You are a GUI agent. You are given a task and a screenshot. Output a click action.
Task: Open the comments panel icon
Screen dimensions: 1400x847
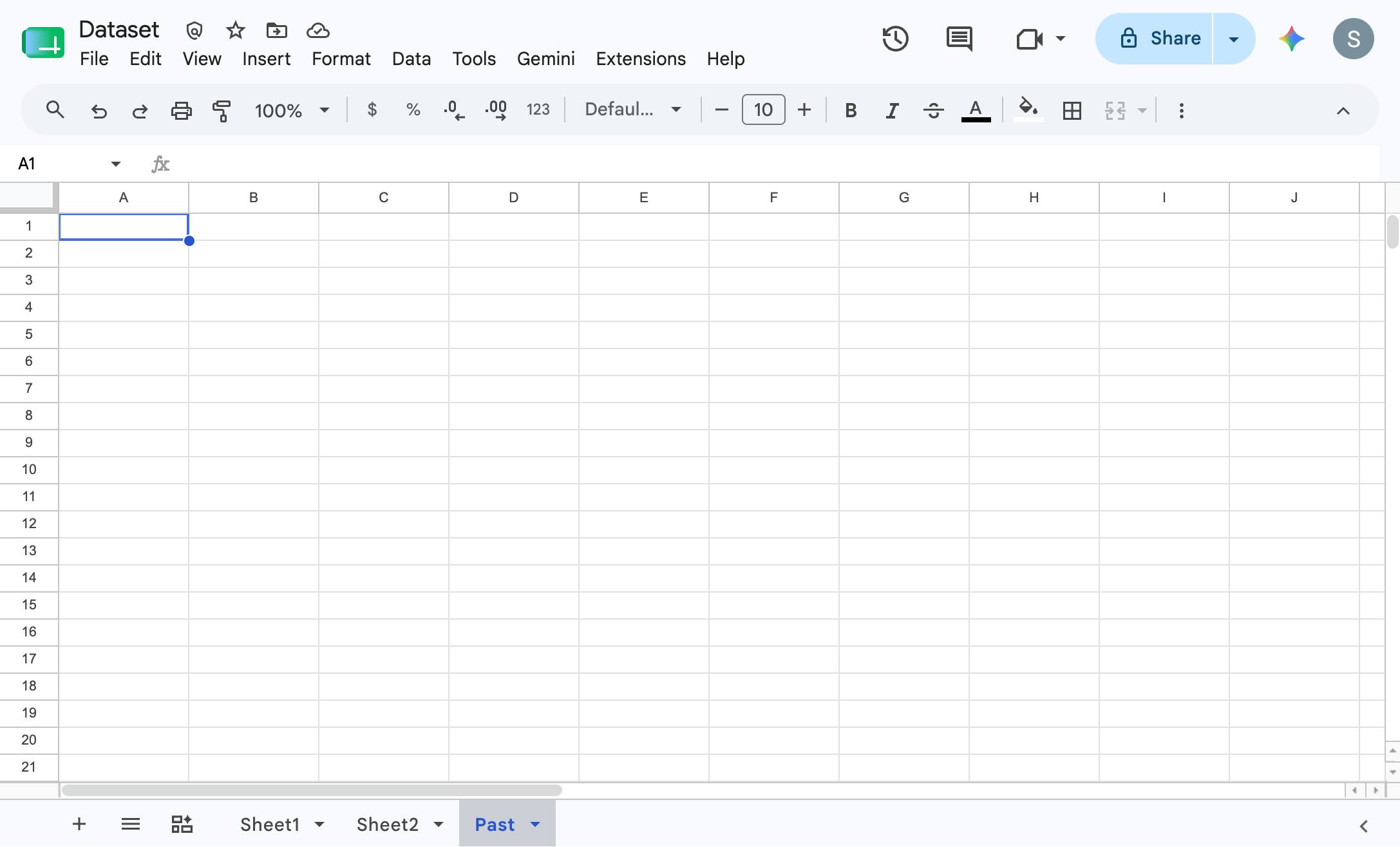[960, 39]
